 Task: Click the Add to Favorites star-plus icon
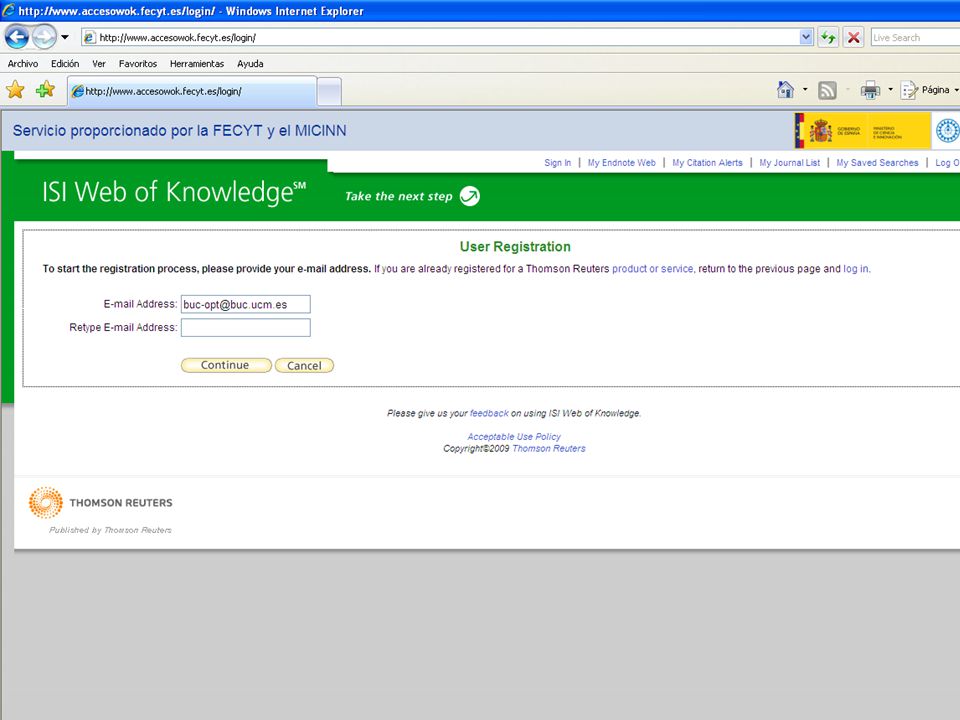45,90
